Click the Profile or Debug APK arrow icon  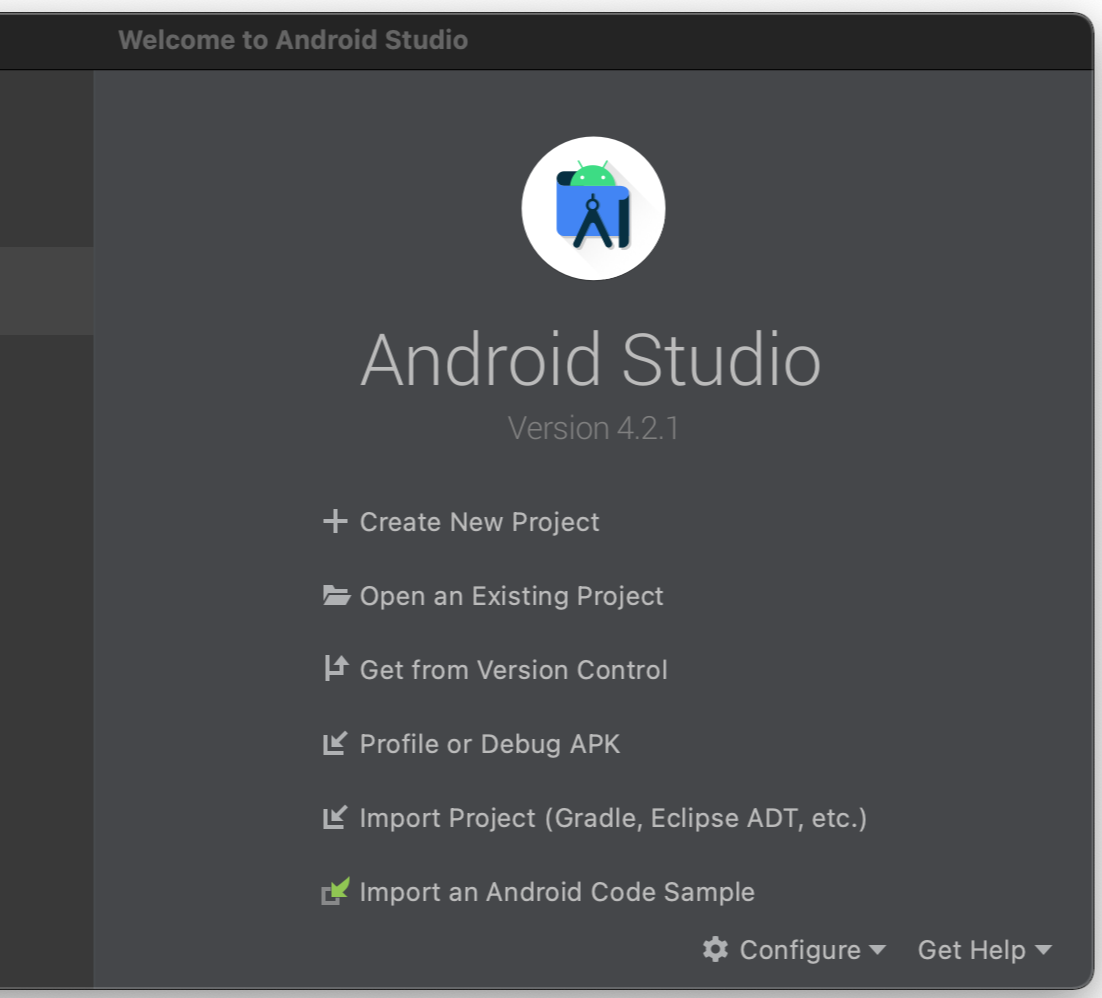[x=335, y=743]
